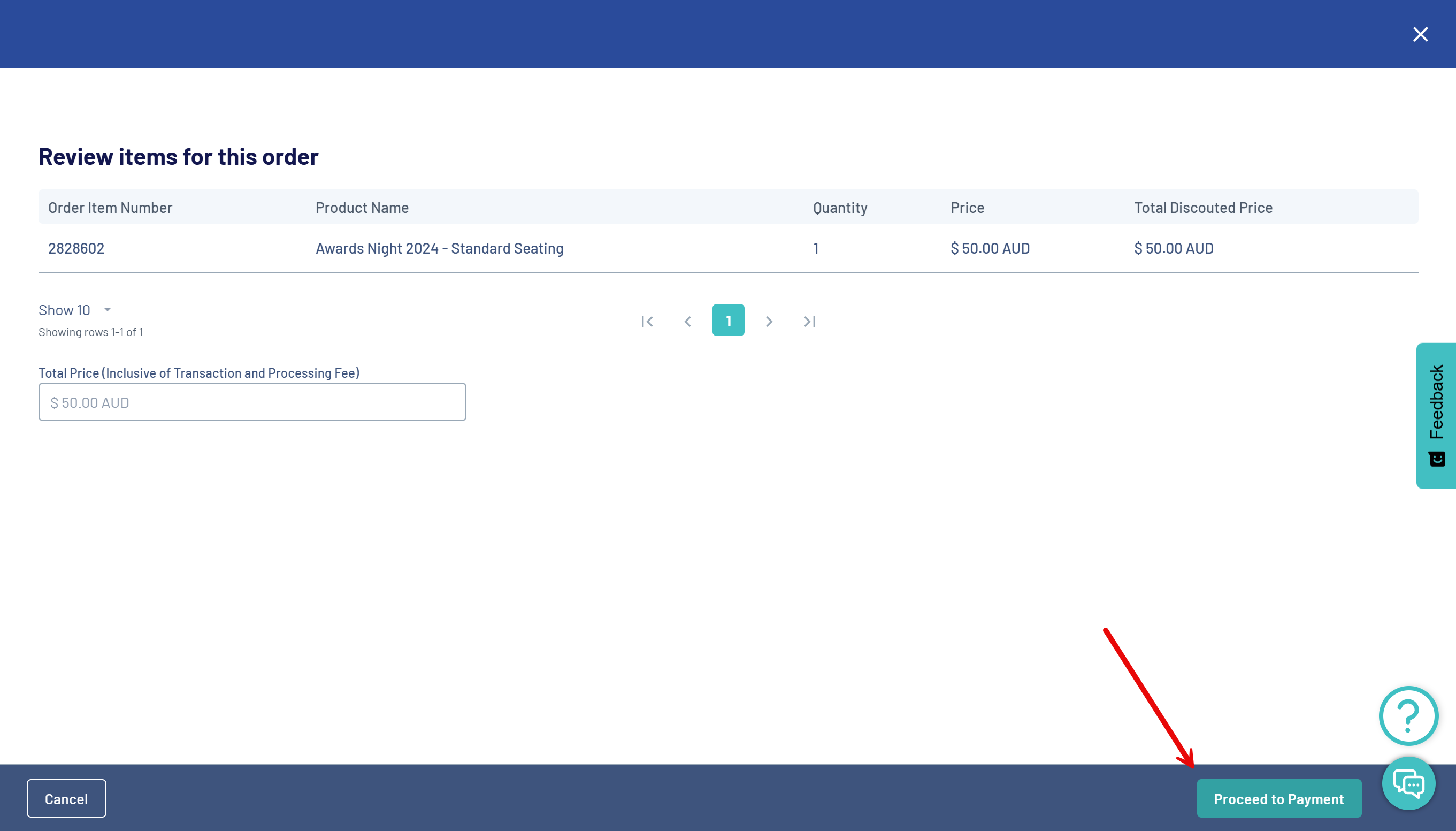Click the Total Price input field
Screen dimensions: 1456x831
pyautogui.click(x=252, y=402)
